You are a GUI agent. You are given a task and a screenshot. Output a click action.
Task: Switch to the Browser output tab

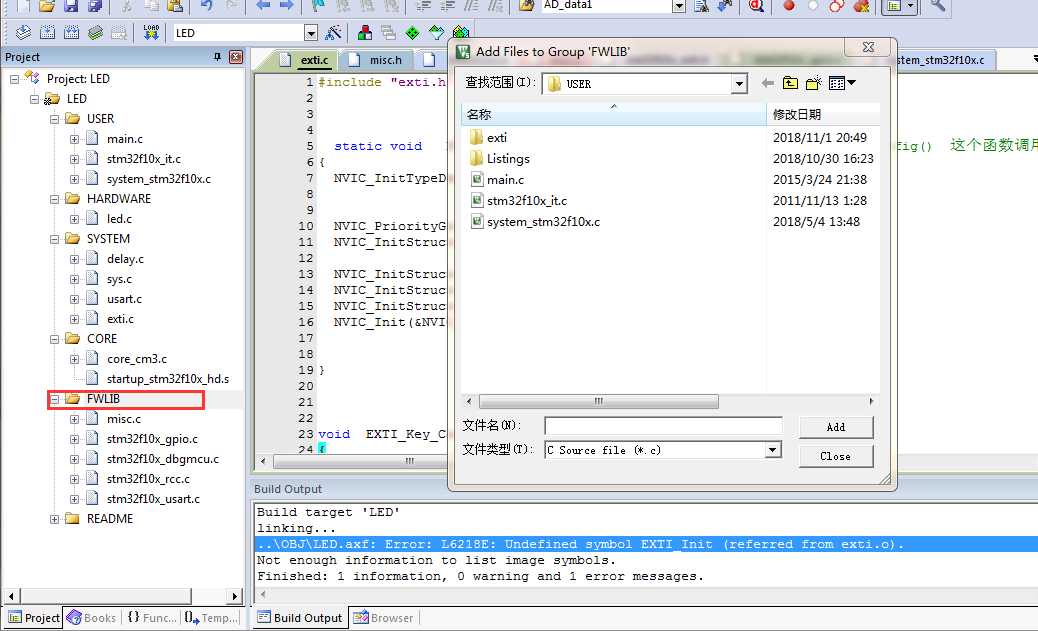[383, 617]
